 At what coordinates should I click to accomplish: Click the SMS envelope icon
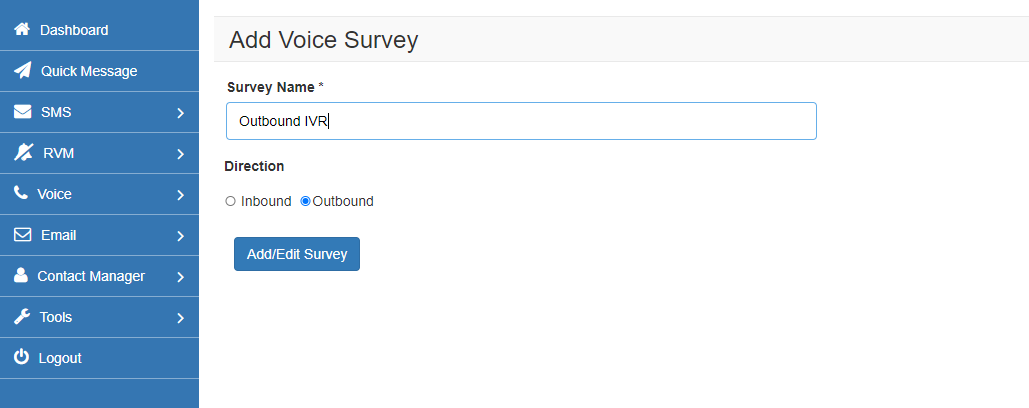coord(22,112)
